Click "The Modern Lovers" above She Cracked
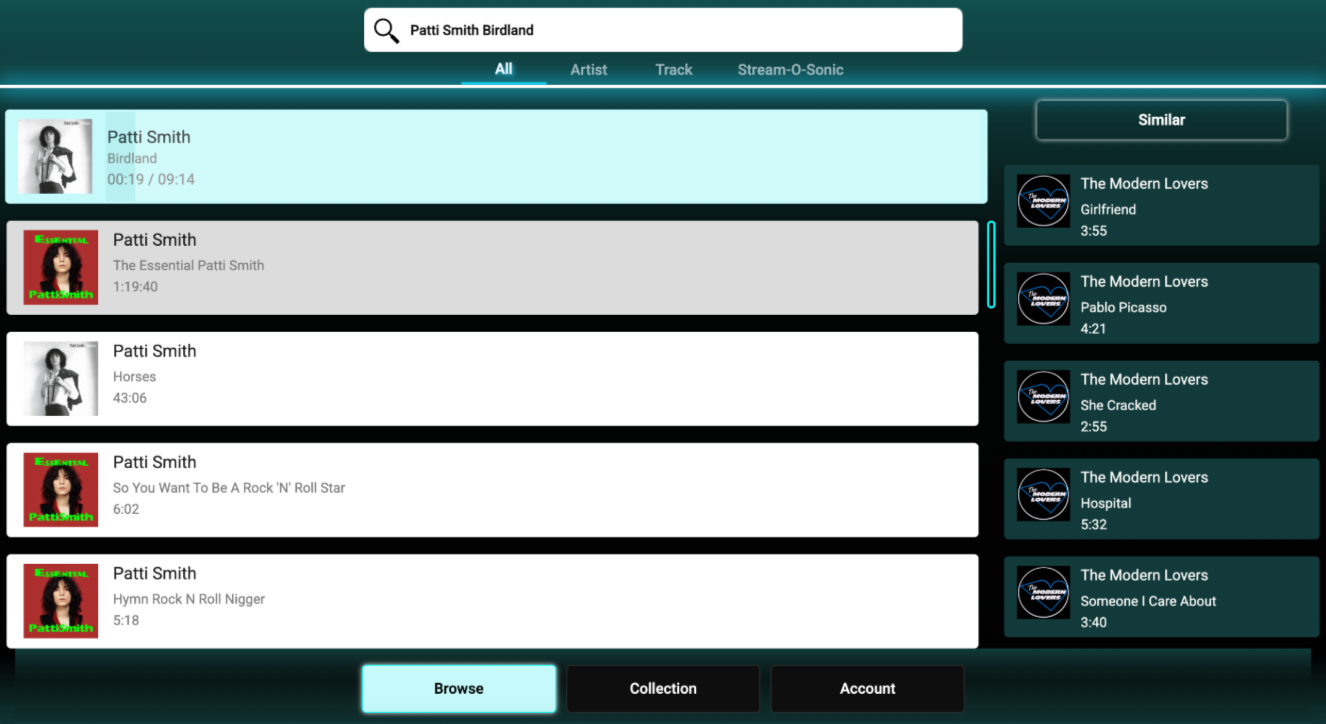 (x=1144, y=380)
